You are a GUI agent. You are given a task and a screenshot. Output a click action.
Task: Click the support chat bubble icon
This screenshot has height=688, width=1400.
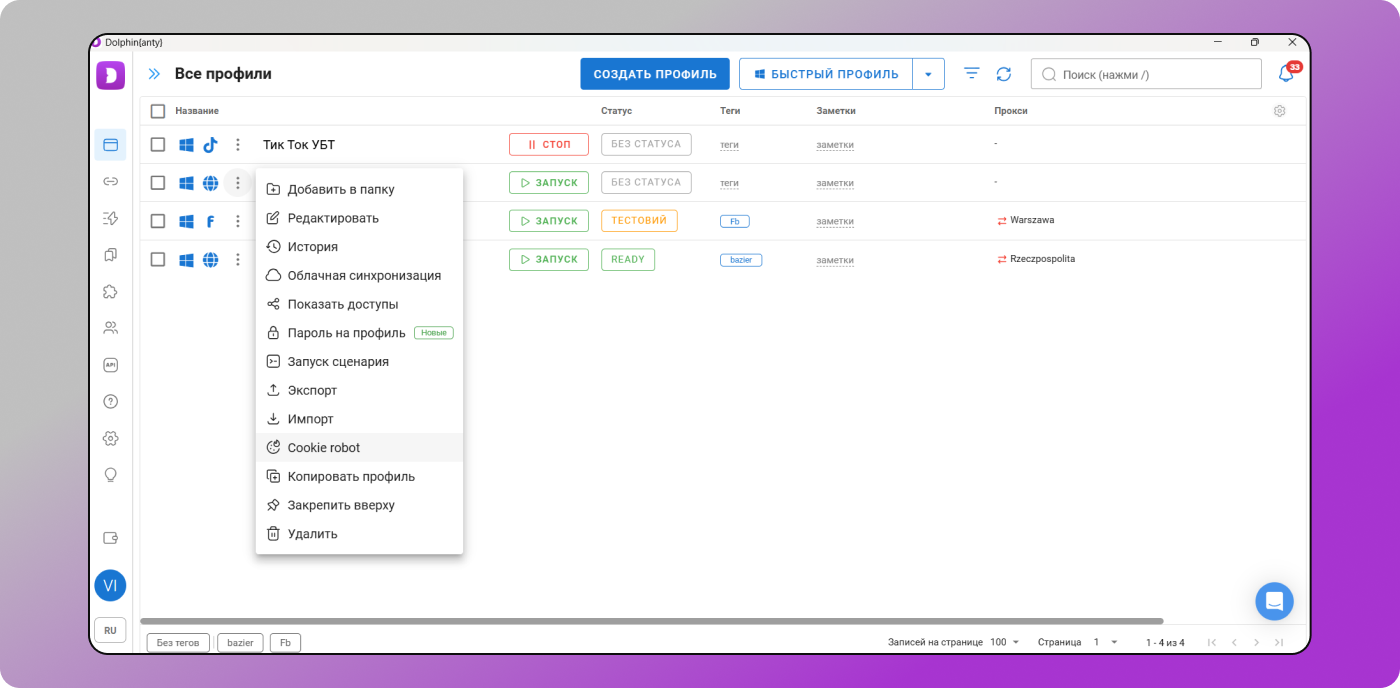point(1274,601)
